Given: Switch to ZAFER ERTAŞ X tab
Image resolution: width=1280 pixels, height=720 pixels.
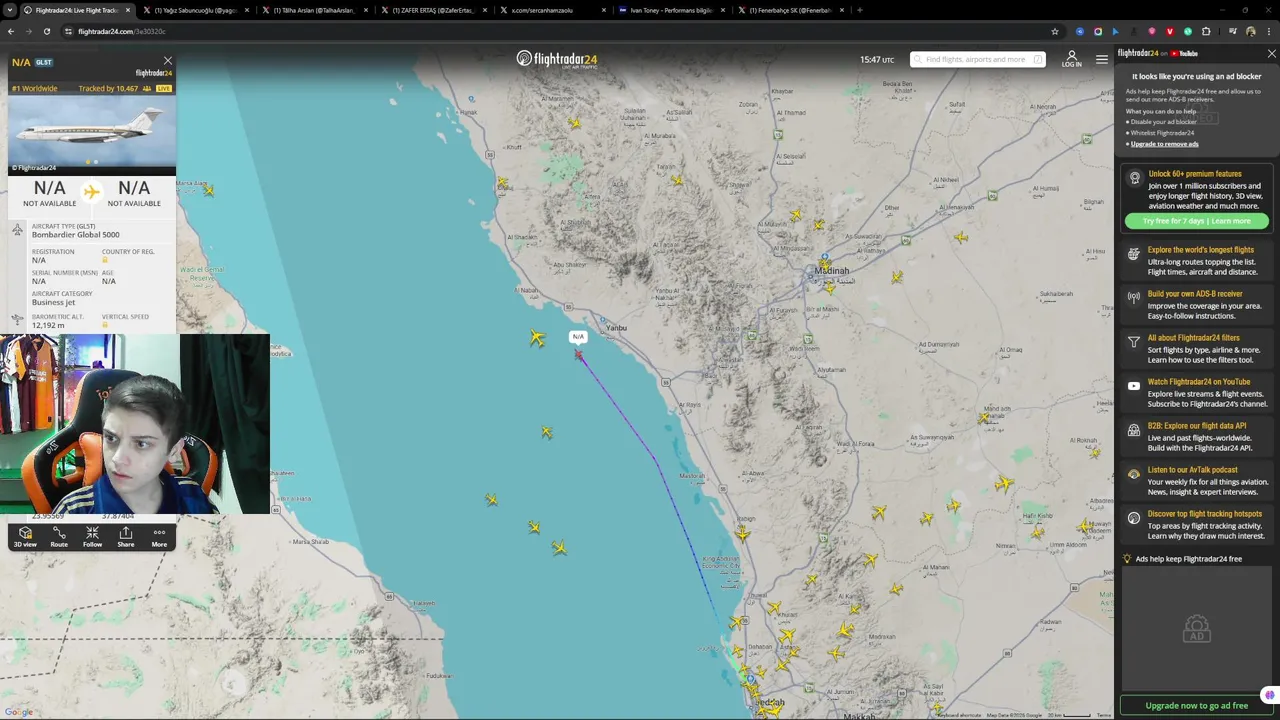Looking at the screenshot, I should coord(434,10).
